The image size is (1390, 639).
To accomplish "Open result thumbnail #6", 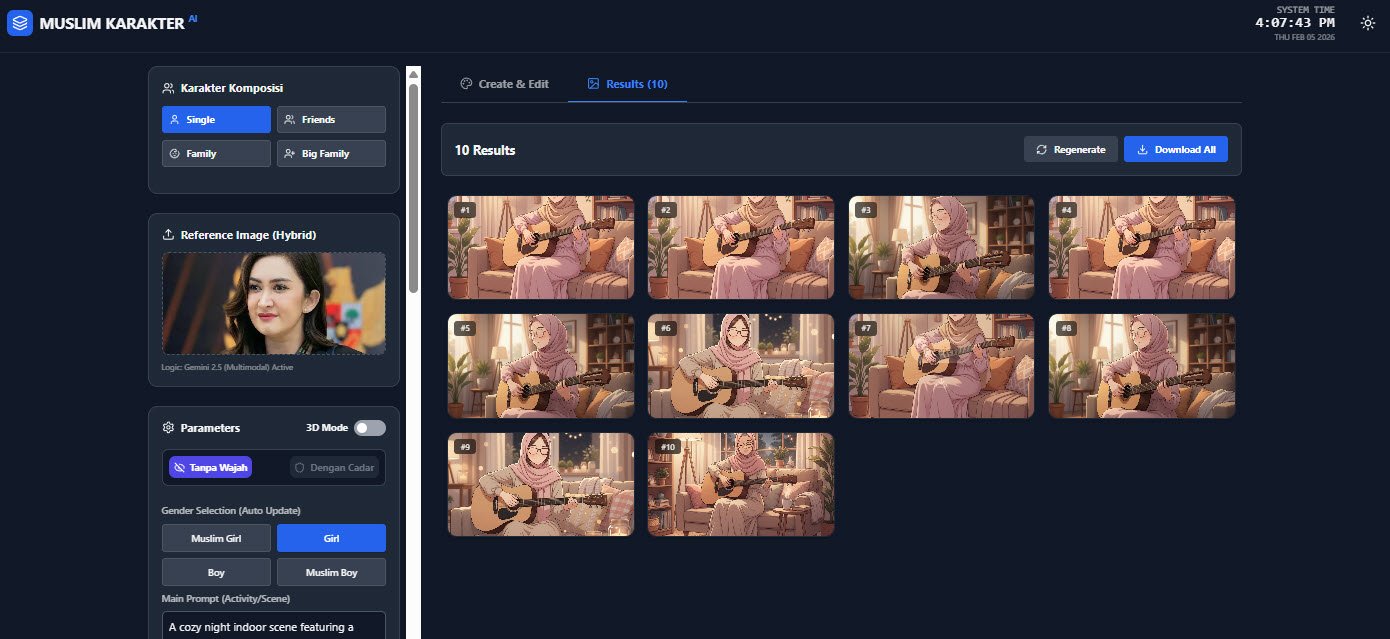I will point(741,366).
